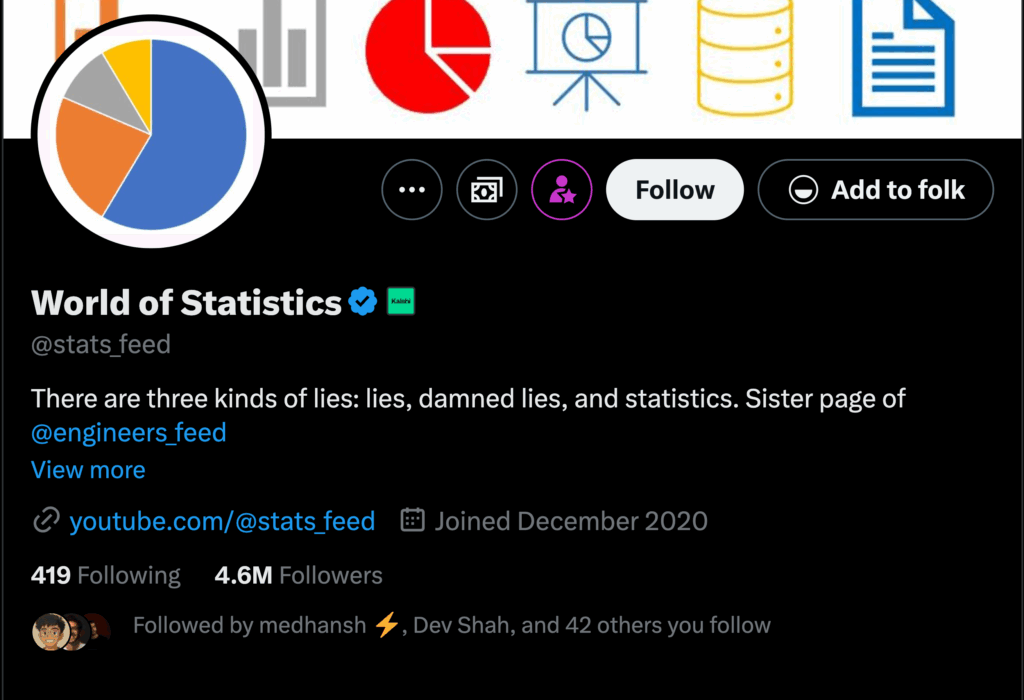Open the pie chart profile picture
Screen dimensions: 1024x700
click(151, 133)
